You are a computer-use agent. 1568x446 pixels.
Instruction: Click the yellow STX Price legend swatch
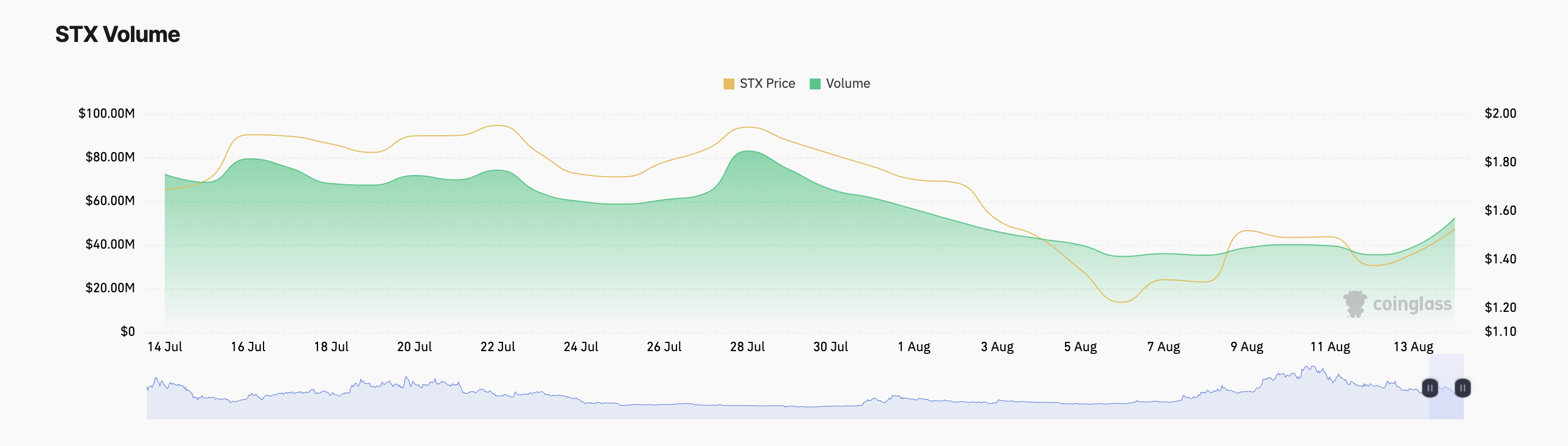point(728,84)
